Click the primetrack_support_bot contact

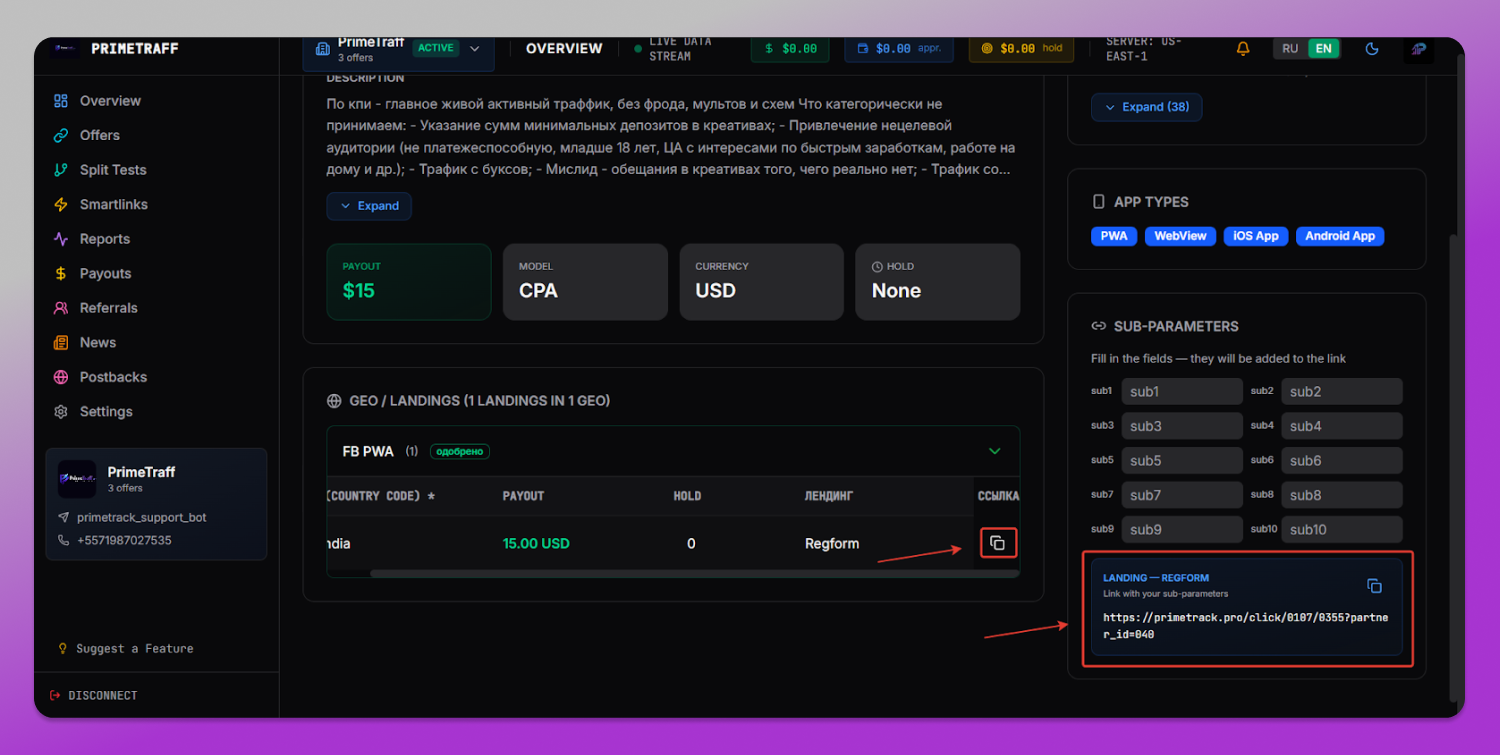tap(141, 518)
